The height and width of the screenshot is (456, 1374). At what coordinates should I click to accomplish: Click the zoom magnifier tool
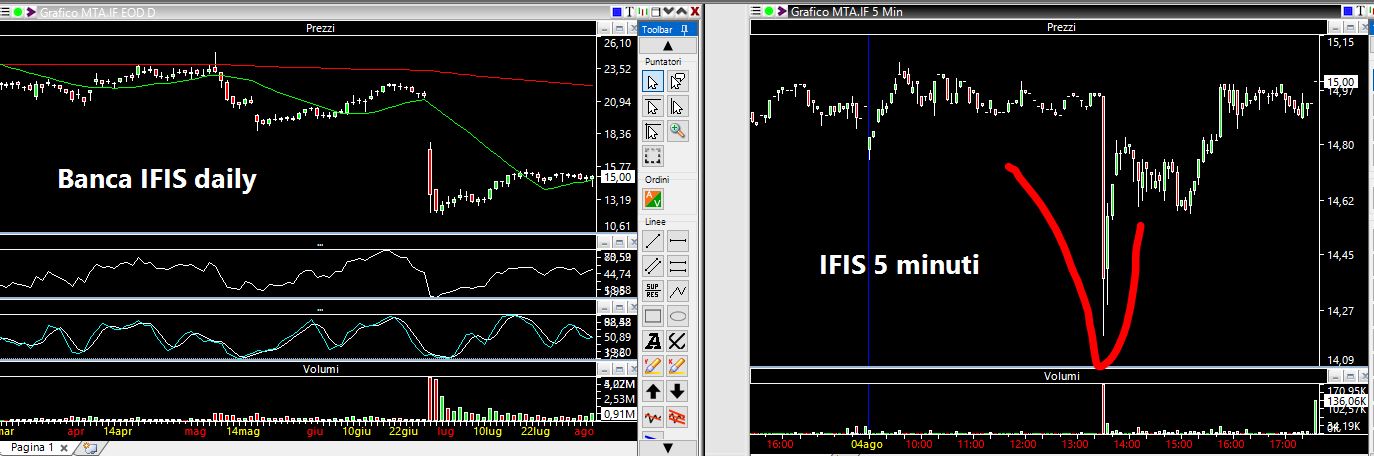point(677,131)
